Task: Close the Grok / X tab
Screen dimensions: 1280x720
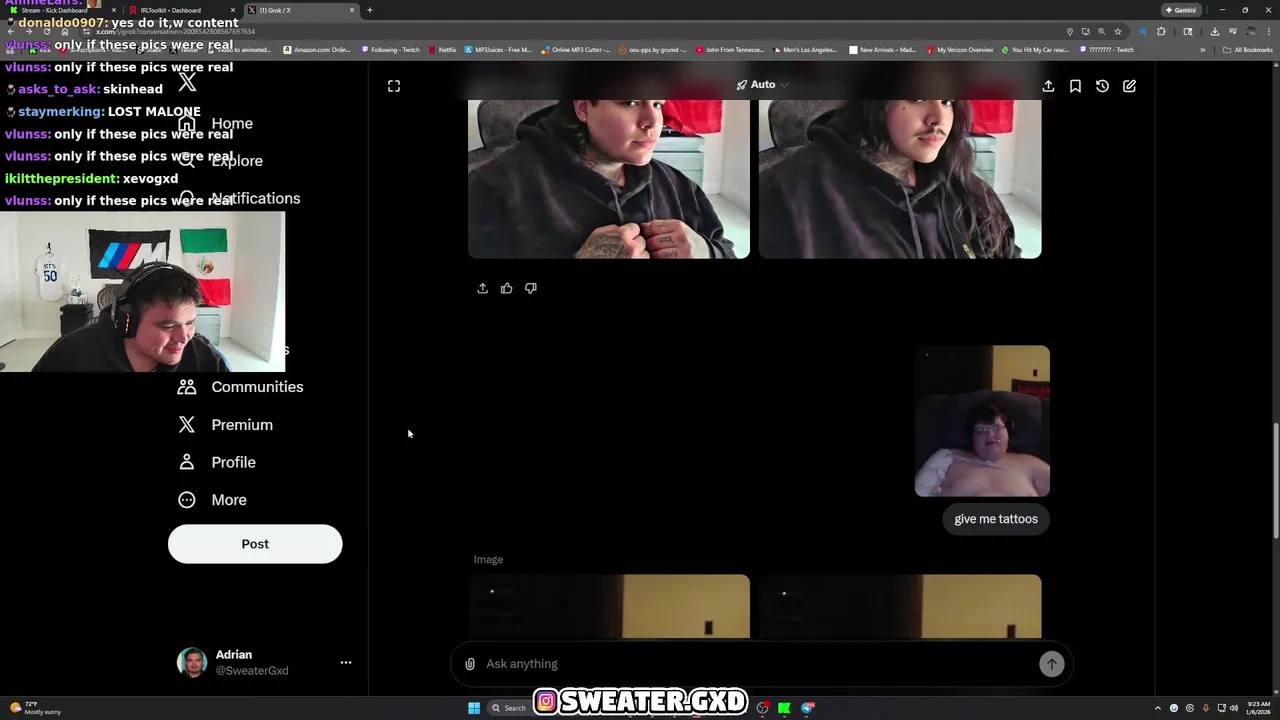Action: click(352, 10)
